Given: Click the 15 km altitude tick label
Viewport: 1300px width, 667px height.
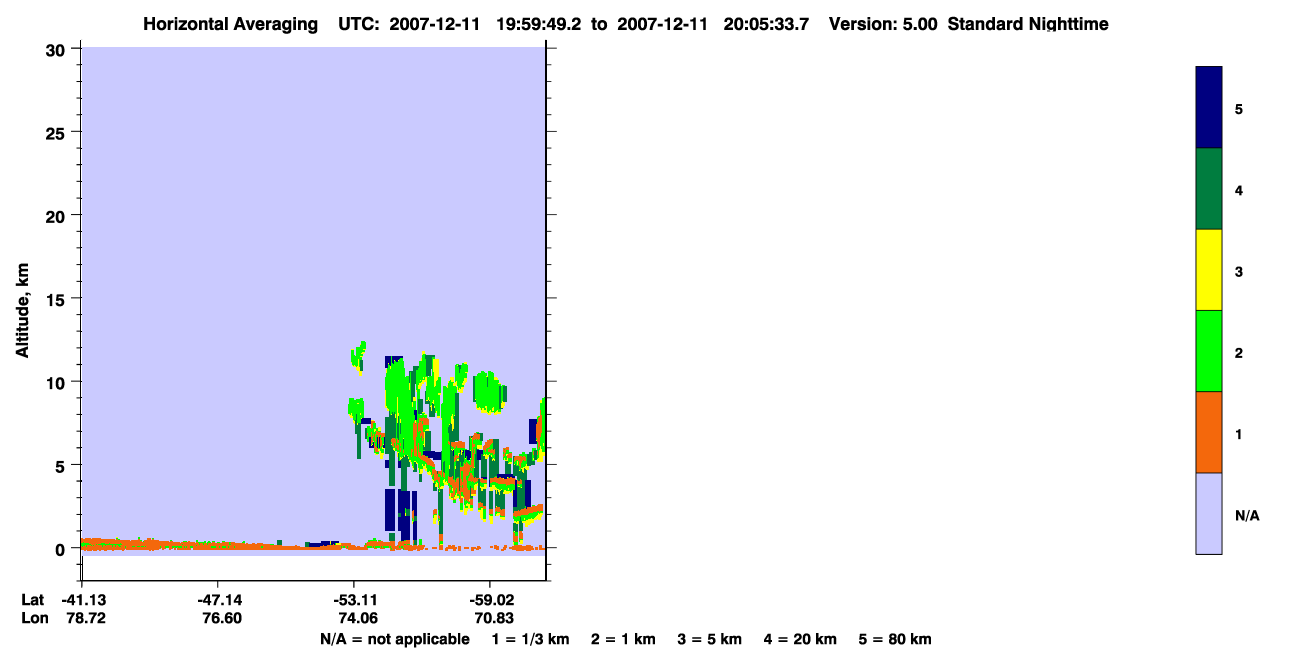Looking at the screenshot, I should [58, 299].
